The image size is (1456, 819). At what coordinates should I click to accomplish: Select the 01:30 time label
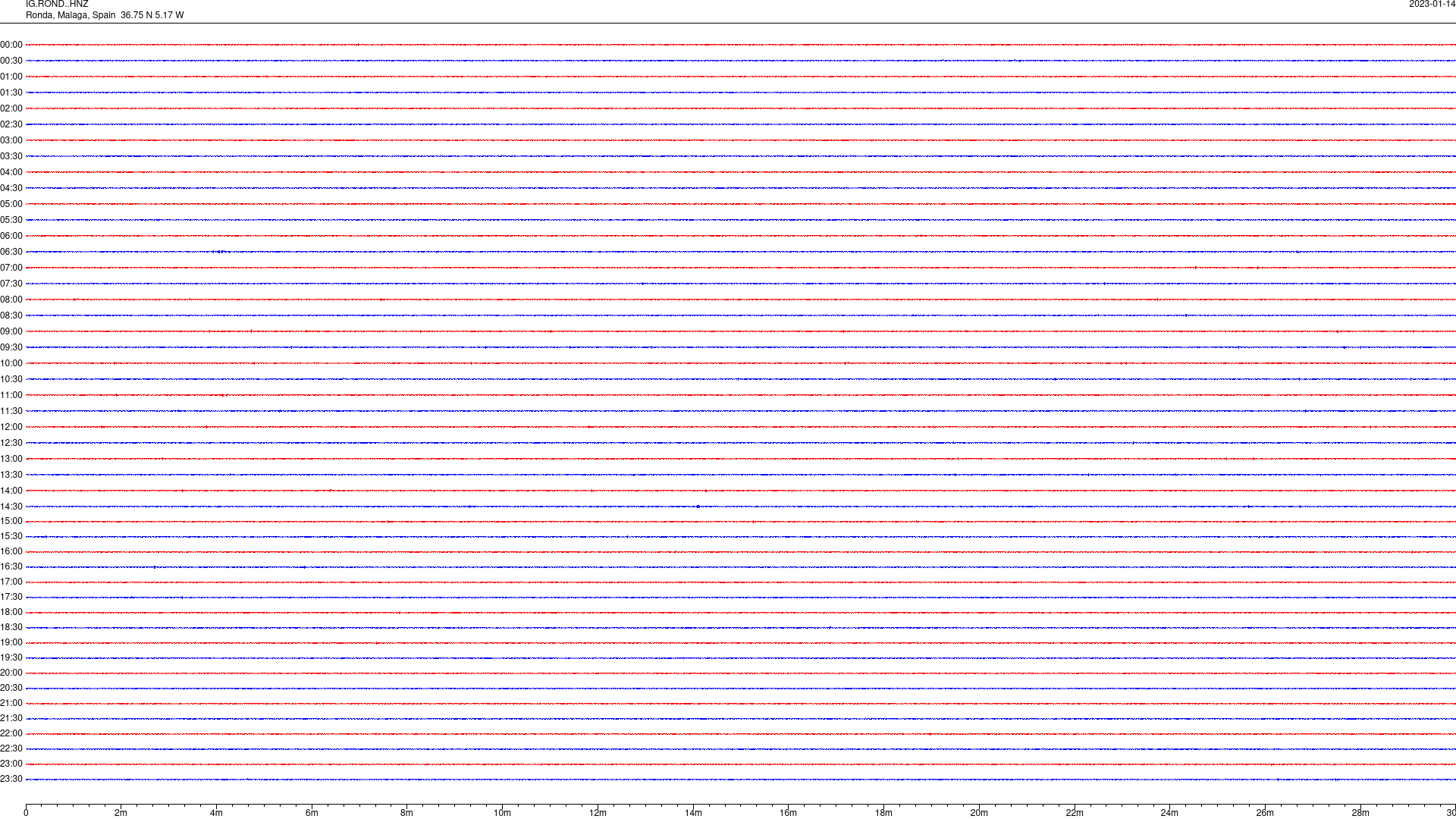[11, 93]
